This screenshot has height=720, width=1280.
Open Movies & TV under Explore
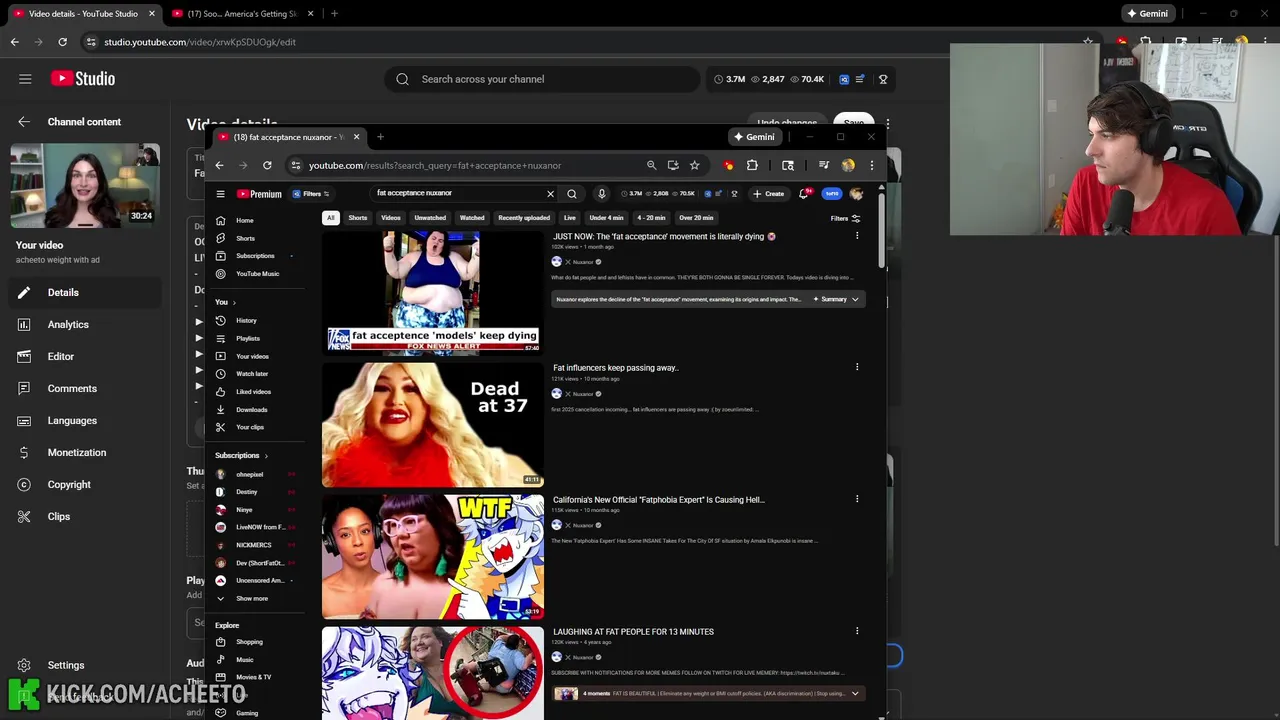point(253,677)
